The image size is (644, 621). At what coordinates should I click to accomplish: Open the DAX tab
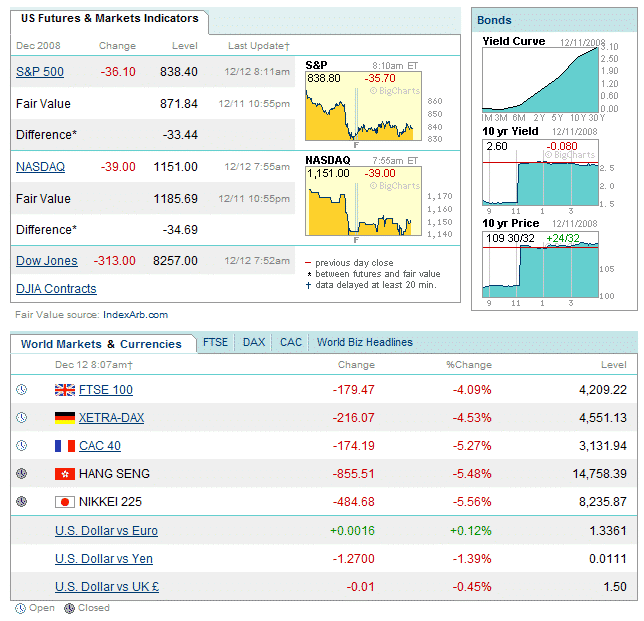(254, 342)
